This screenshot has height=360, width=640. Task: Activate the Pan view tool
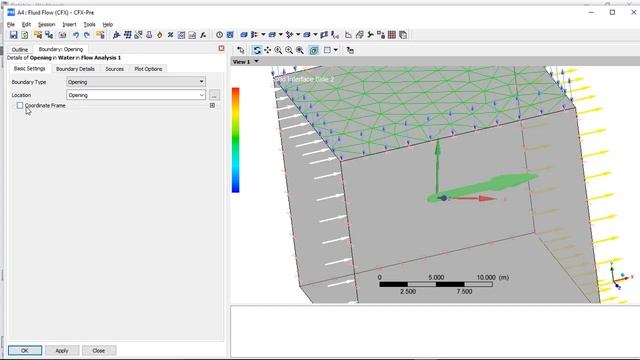[x=267, y=50]
